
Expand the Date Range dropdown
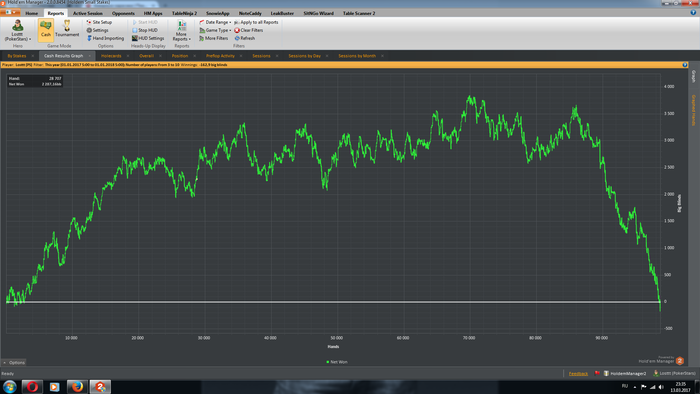pos(215,22)
